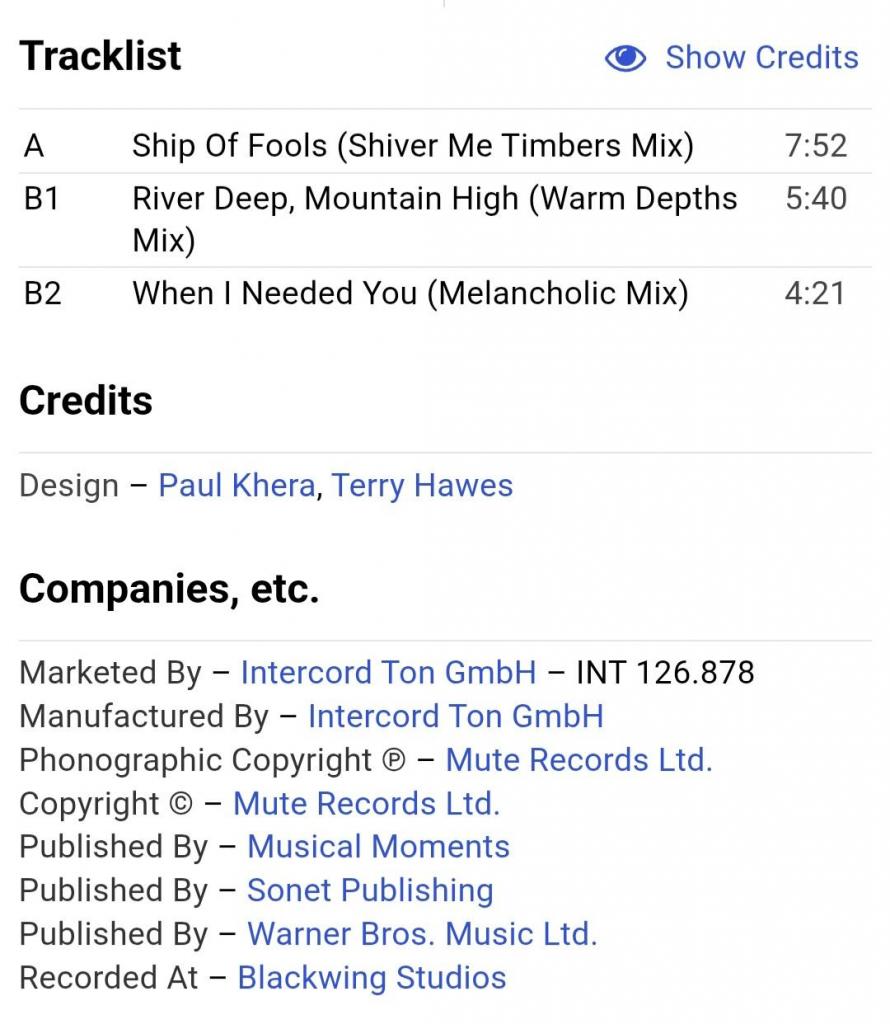Click the Tracklist section heading
Screen dimensions: 890x1024
tap(100, 56)
